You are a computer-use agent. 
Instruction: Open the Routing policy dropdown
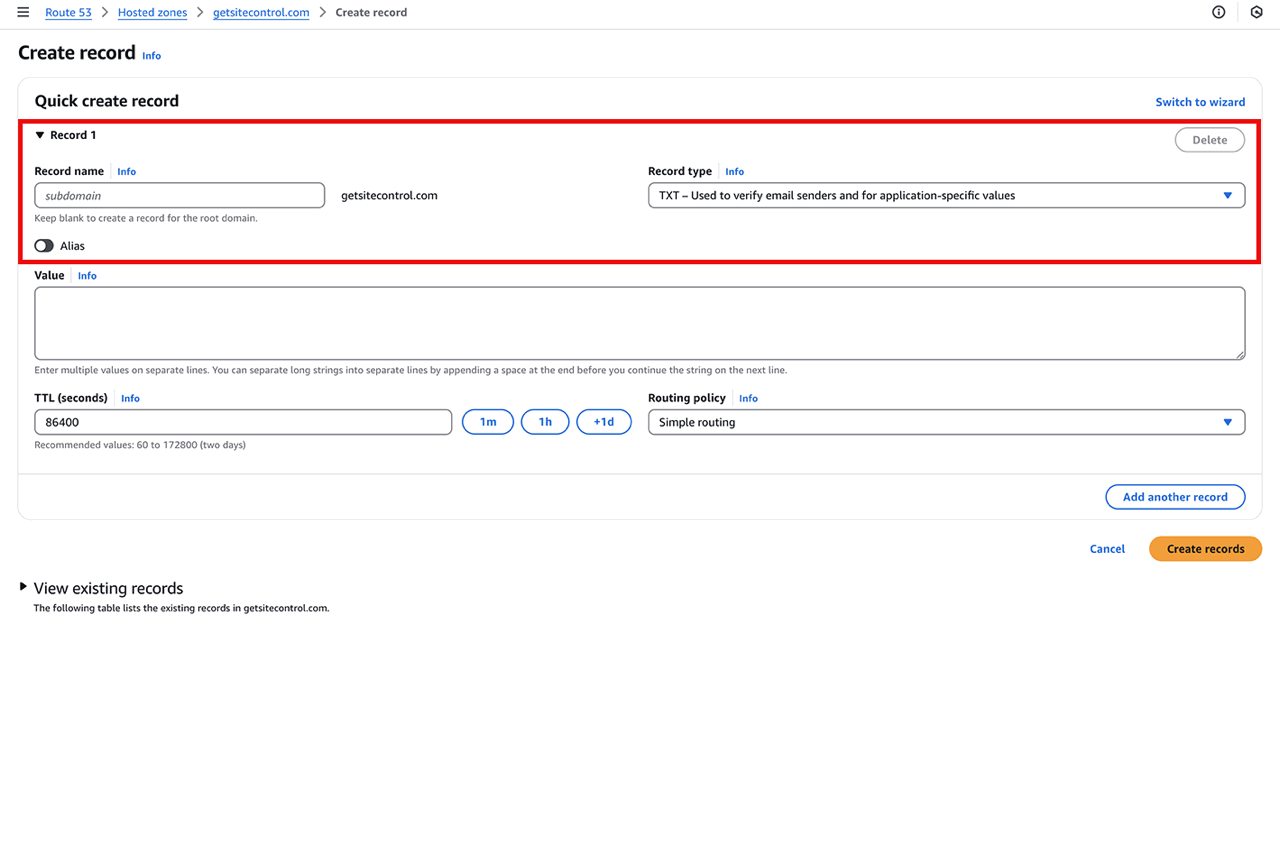click(x=946, y=422)
